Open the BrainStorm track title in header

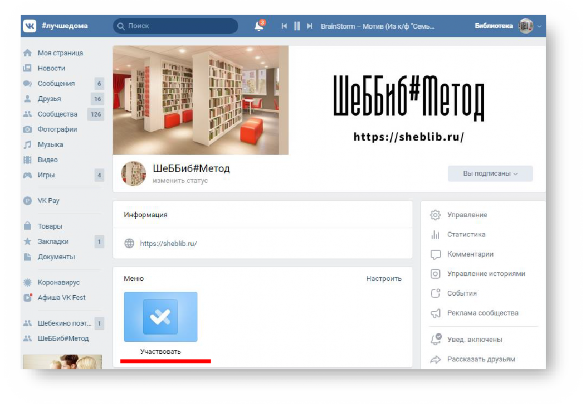click(x=377, y=26)
